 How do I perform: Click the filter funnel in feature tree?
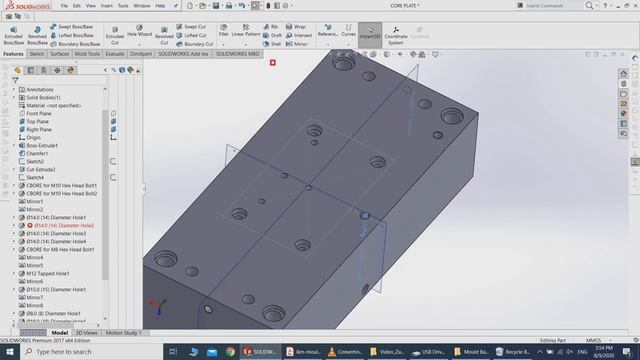15,80
